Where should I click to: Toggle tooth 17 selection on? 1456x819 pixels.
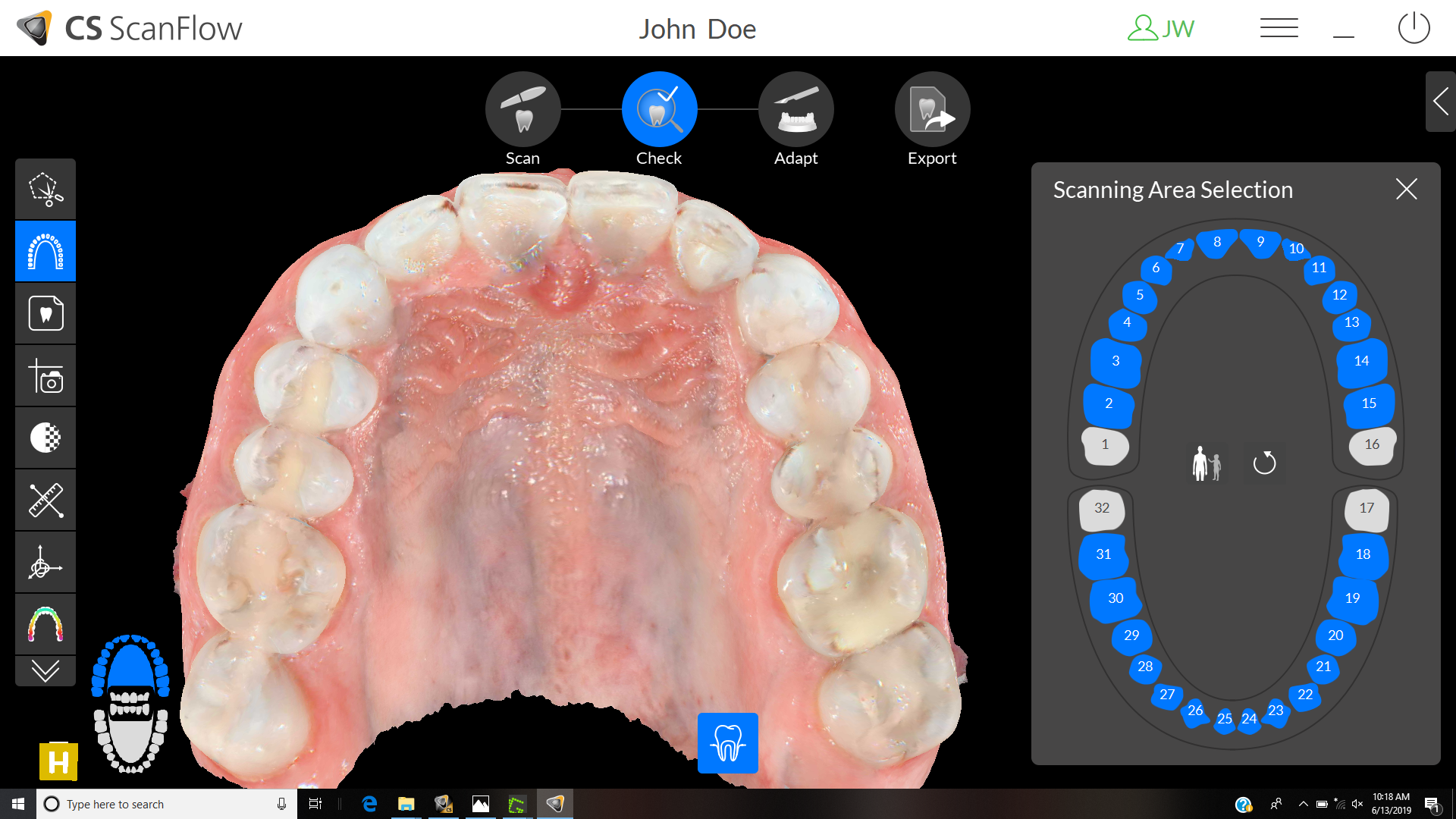(1366, 509)
